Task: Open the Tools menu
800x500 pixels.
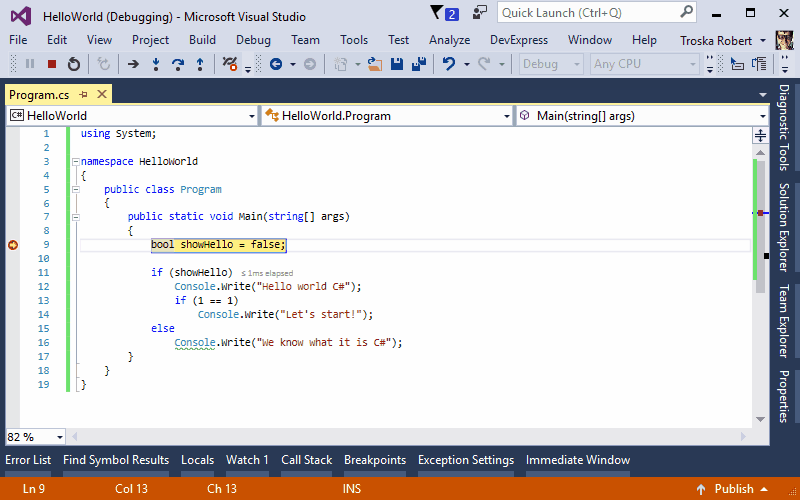Action: [x=354, y=40]
